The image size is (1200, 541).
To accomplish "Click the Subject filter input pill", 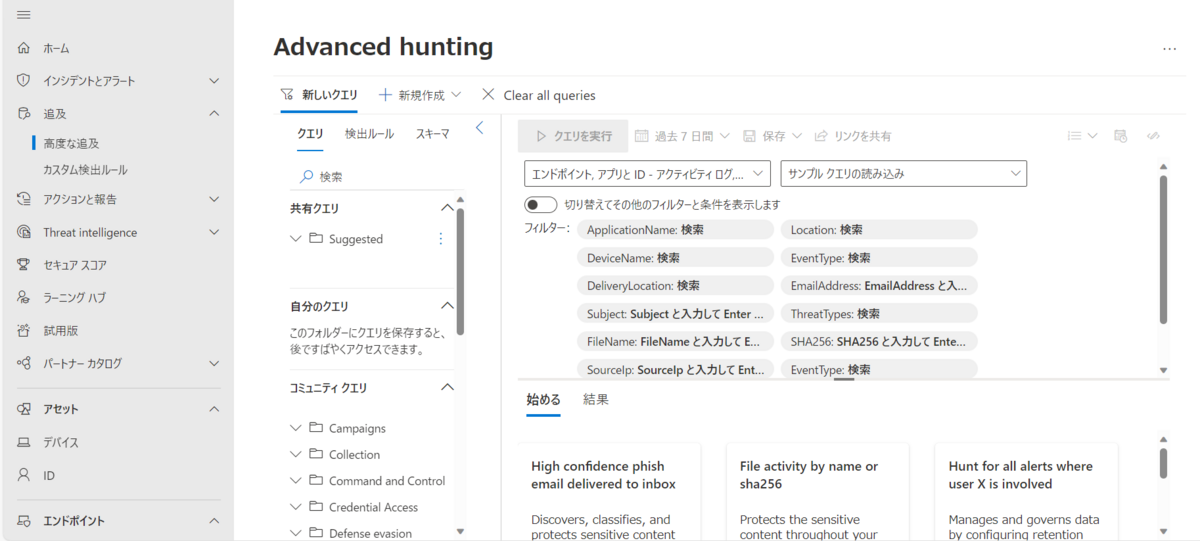I will 675,314.
